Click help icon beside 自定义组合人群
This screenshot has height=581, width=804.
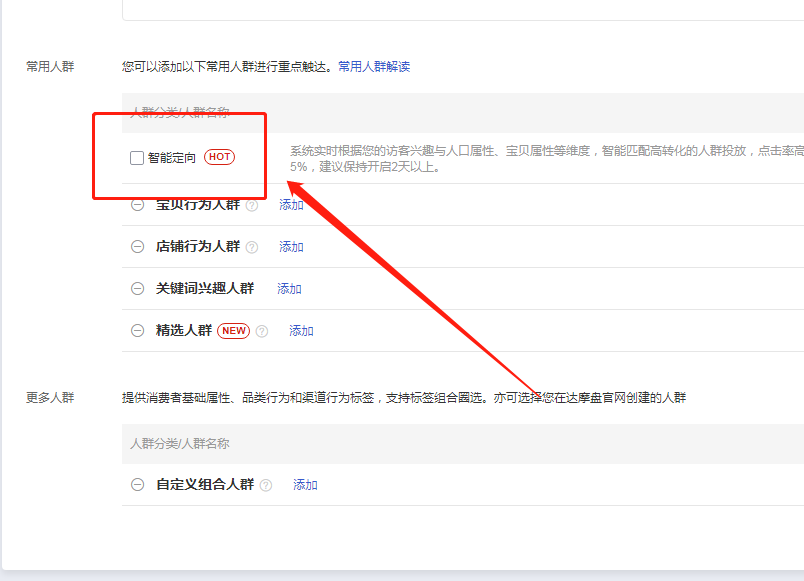(x=266, y=486)
